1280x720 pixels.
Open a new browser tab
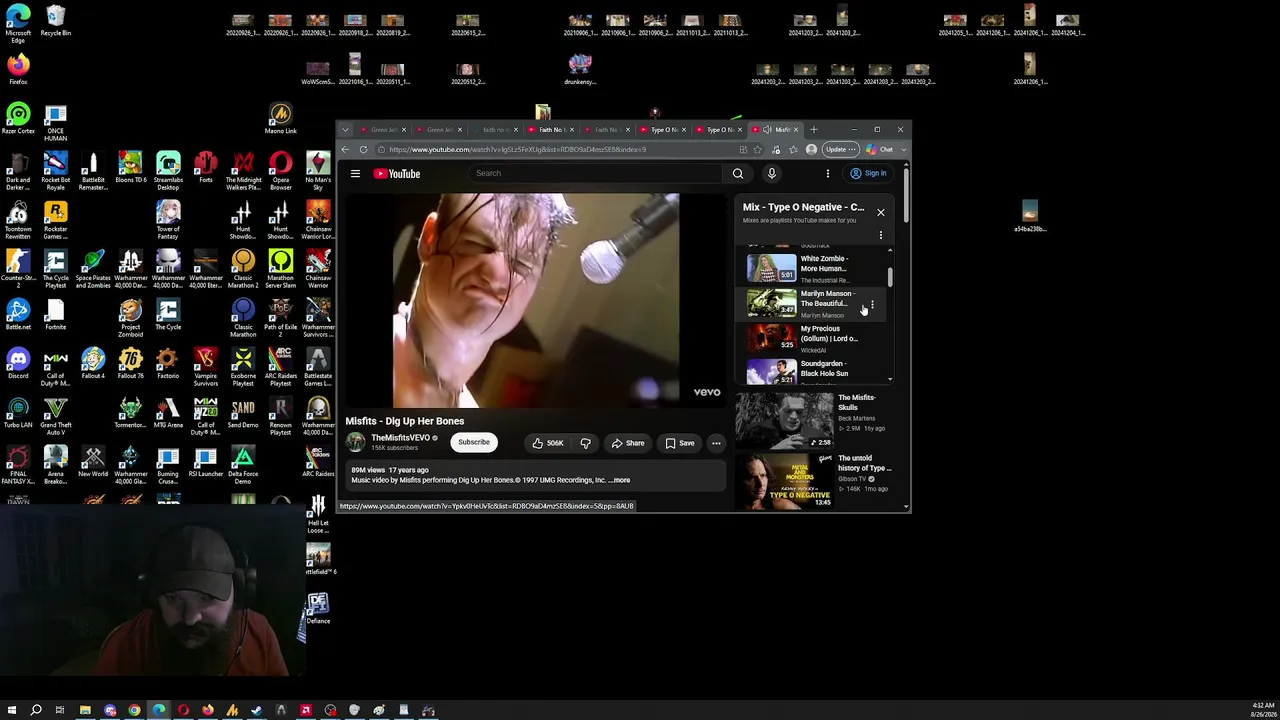(814, 130)
